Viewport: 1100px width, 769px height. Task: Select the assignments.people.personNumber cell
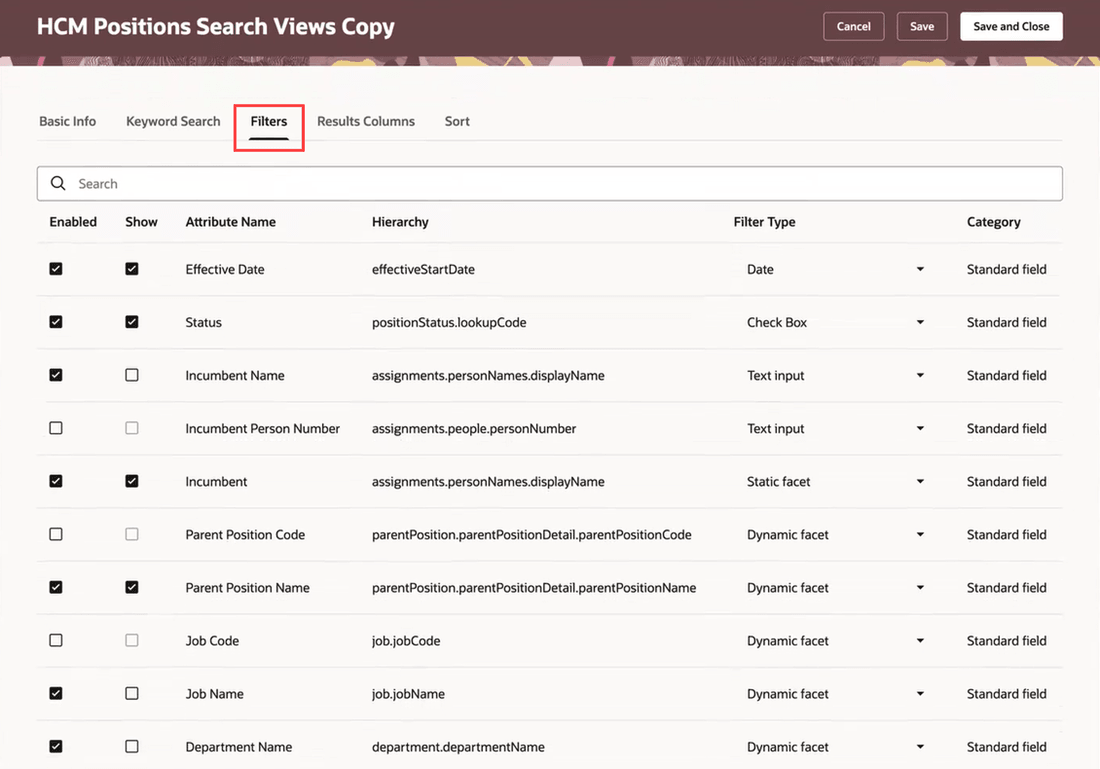point(474,429)
